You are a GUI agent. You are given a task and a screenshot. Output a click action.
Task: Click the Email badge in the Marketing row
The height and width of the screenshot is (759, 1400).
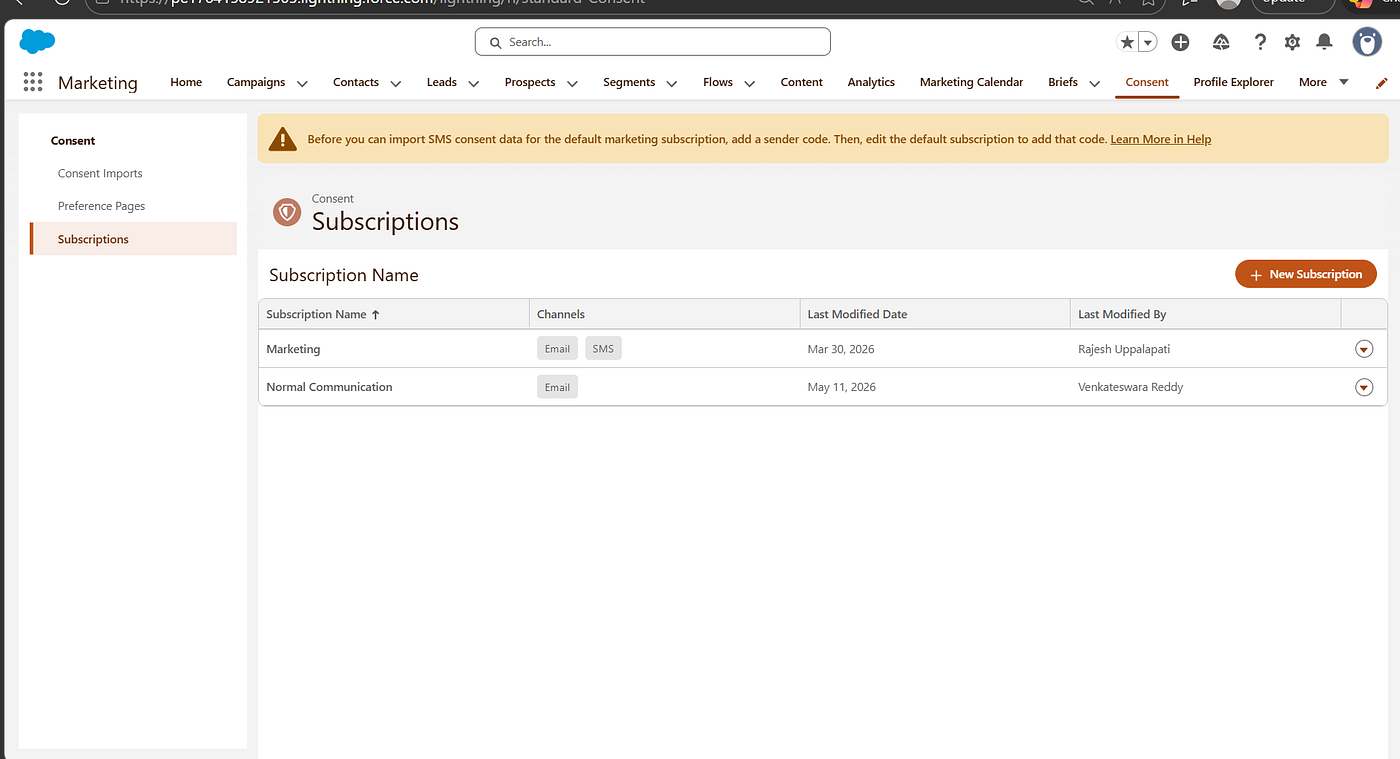point(557,349)
